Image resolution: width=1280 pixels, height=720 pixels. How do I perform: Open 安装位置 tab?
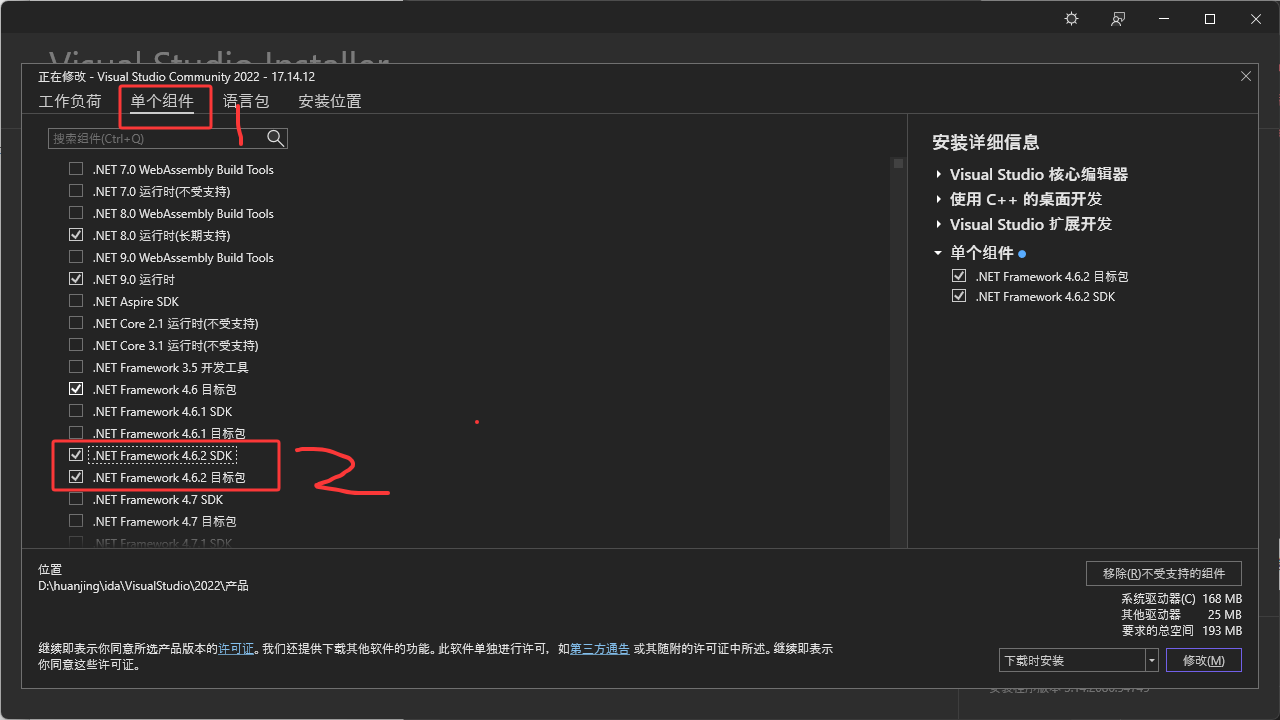tap(330, 101)
